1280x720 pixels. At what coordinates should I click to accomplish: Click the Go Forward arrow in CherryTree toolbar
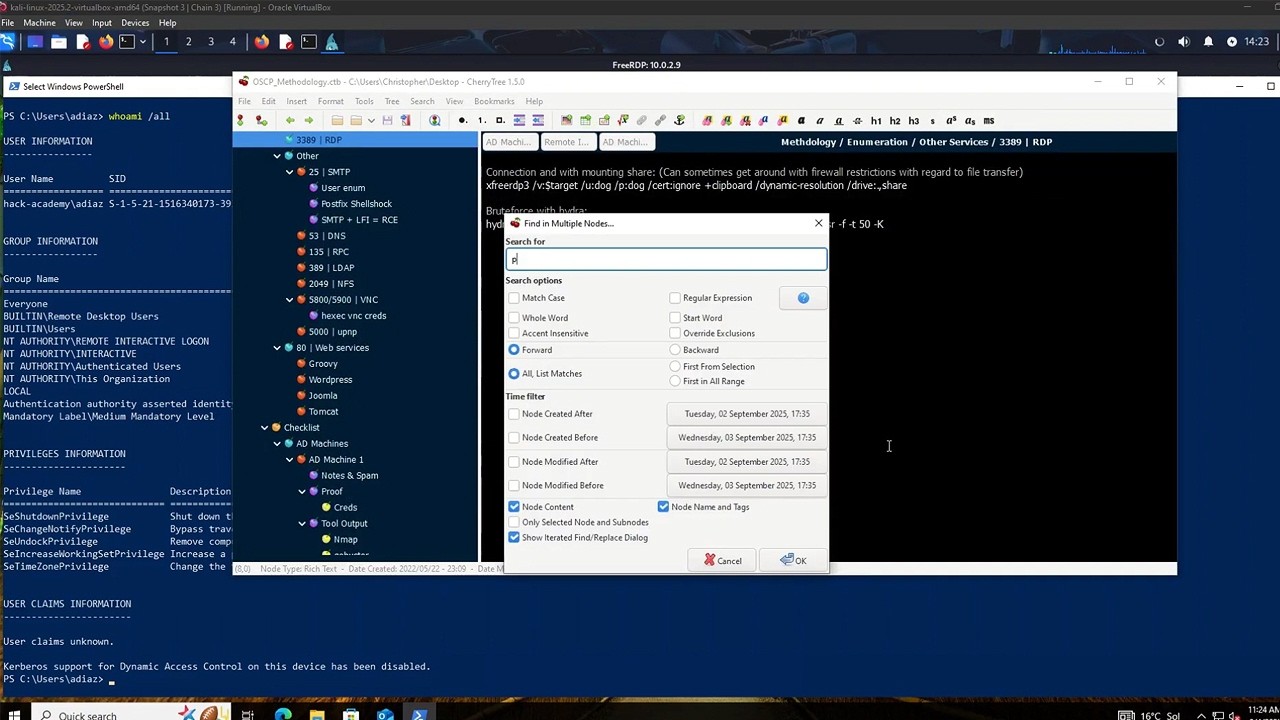308,121
